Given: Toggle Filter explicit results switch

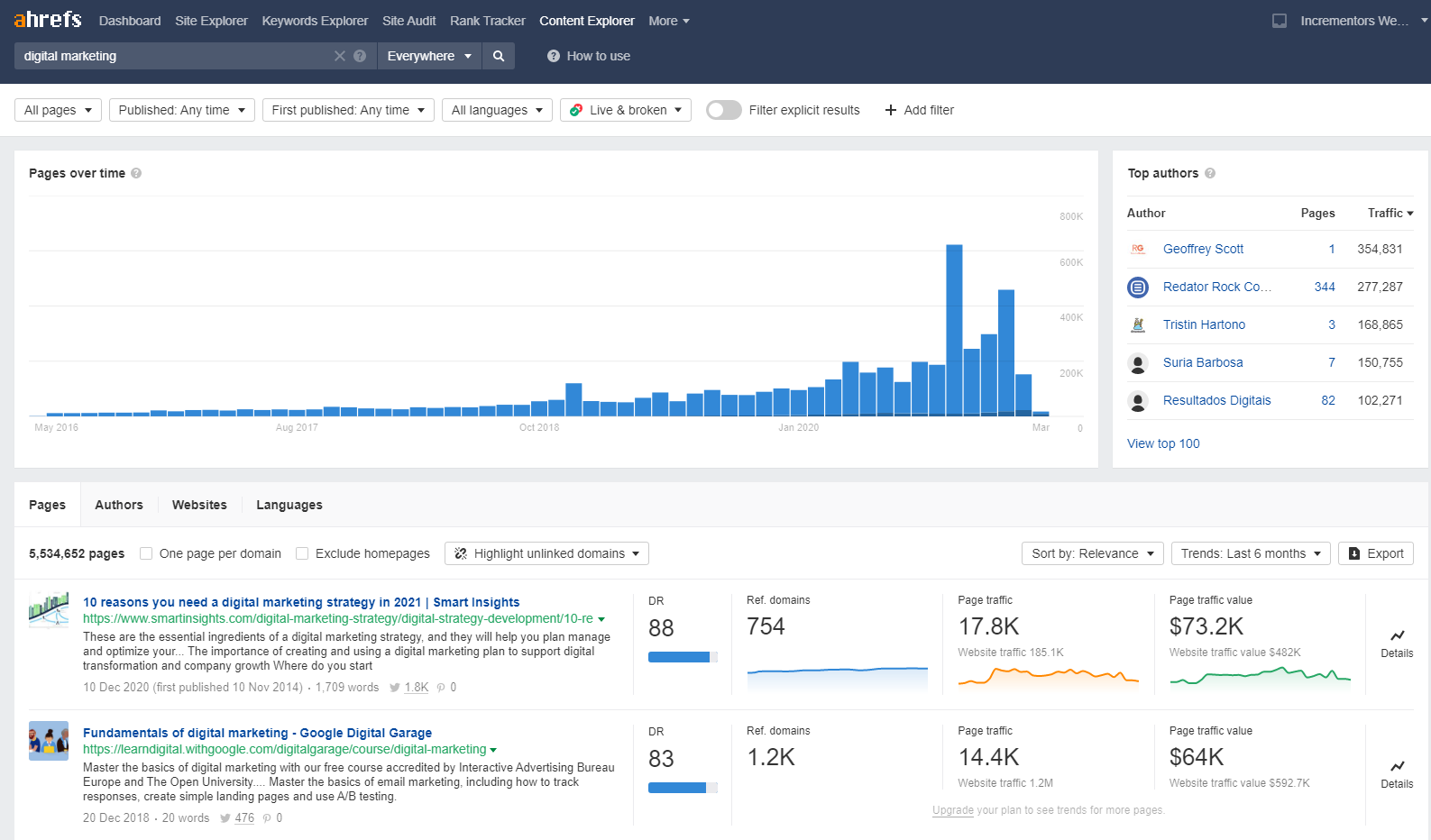Looking at the screenshot, I should (x=724, y=110).
